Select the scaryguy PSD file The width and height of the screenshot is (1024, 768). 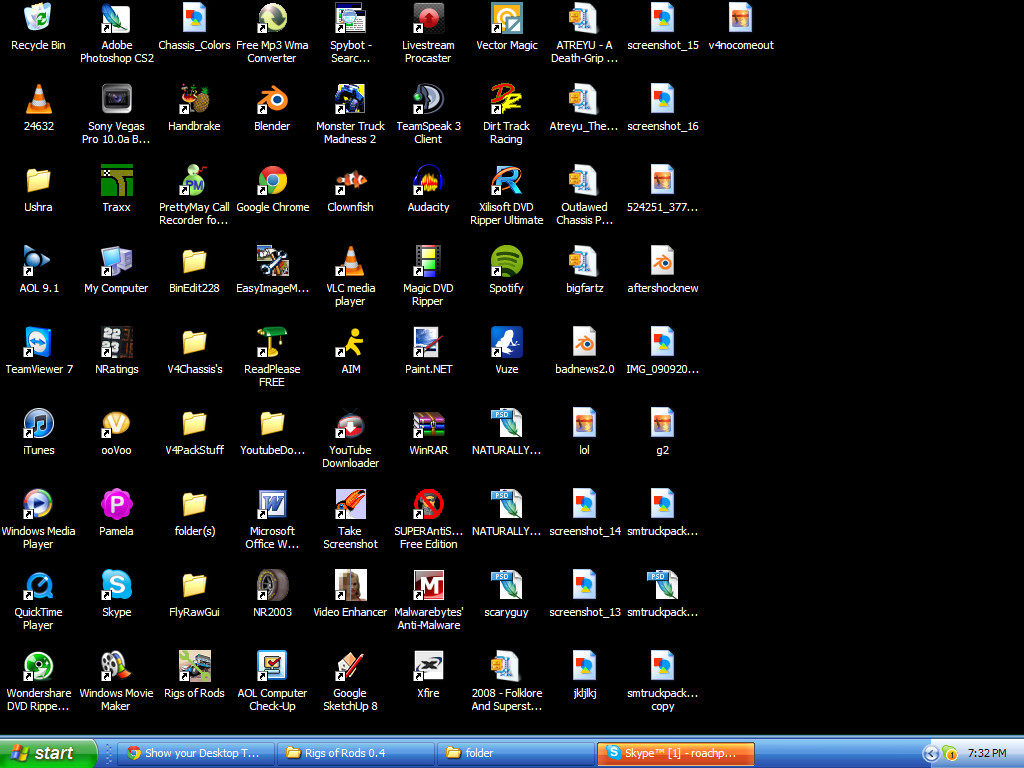tap(506, 585)
